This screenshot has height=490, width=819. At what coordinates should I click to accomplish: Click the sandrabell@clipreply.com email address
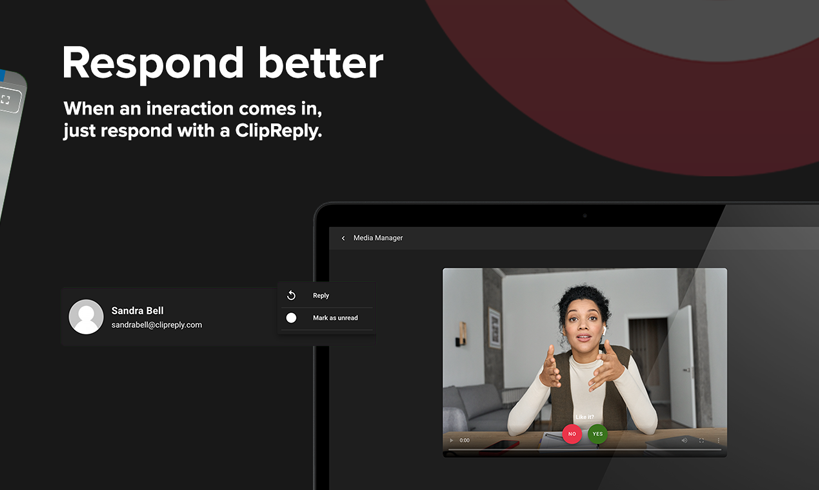157,325
